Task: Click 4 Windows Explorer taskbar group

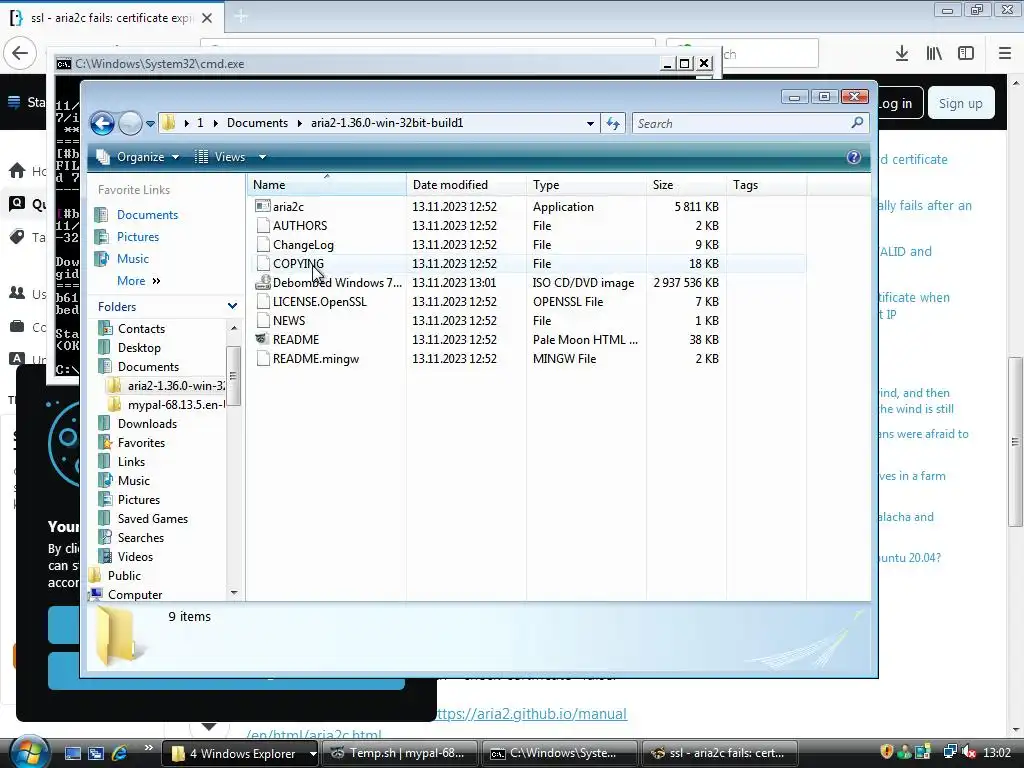Action: (x=239, y=753)
